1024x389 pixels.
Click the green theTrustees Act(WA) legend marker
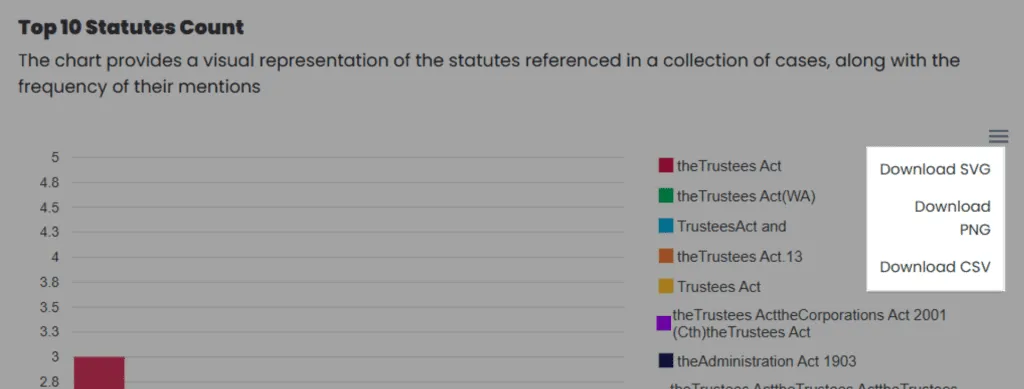(x=665, y=196)
